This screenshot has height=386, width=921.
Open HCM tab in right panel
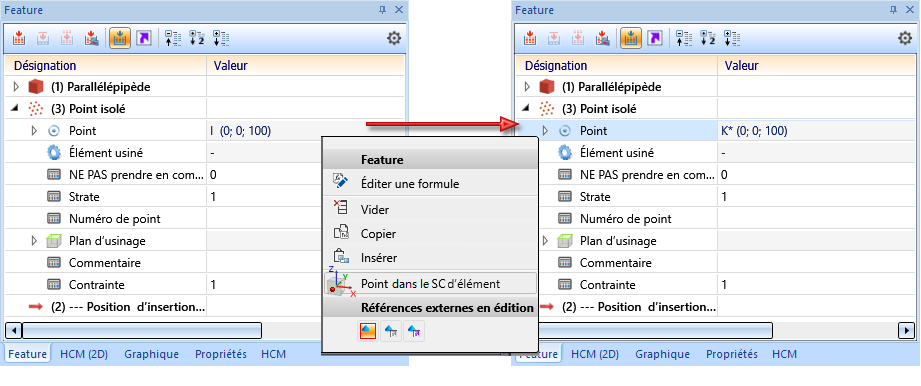(x=785, y=354)
